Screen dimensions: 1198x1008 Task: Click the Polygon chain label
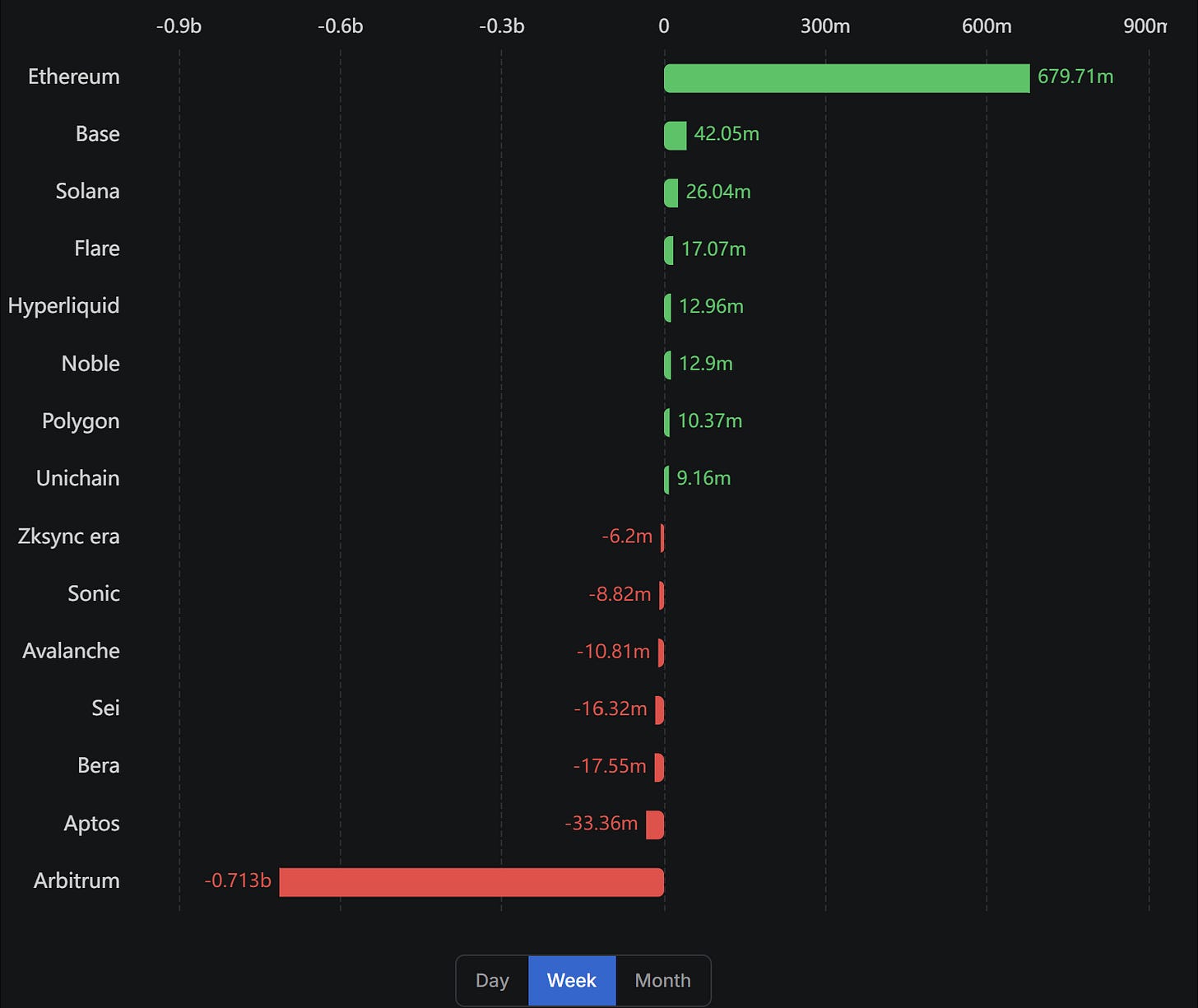(81, 421)
